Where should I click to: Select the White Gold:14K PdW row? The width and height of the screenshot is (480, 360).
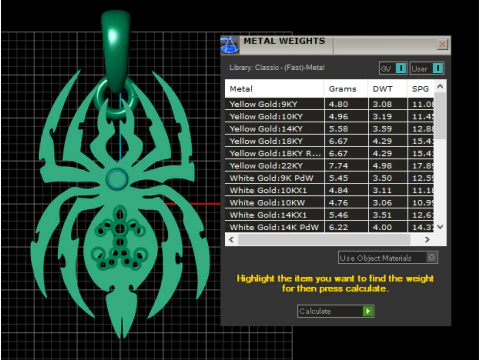pyautogui.click(x=330, y=227)
